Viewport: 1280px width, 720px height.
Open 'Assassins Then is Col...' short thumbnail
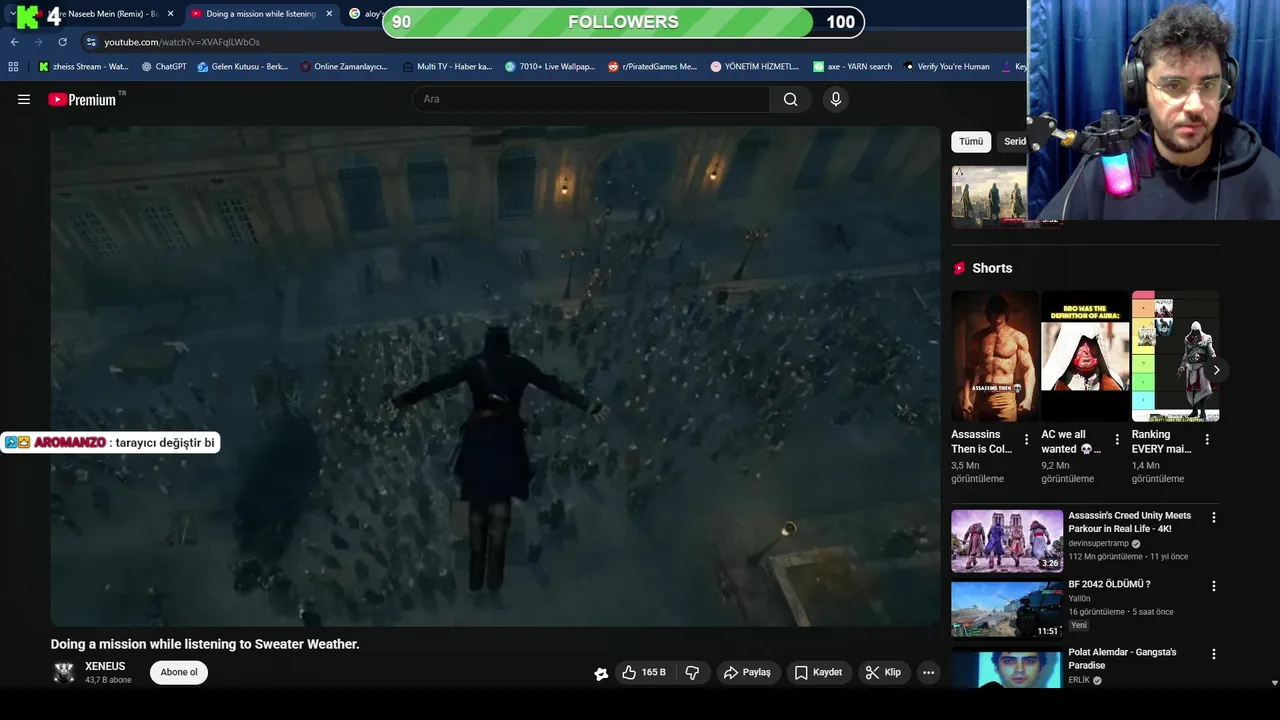[x=994, y=356]
